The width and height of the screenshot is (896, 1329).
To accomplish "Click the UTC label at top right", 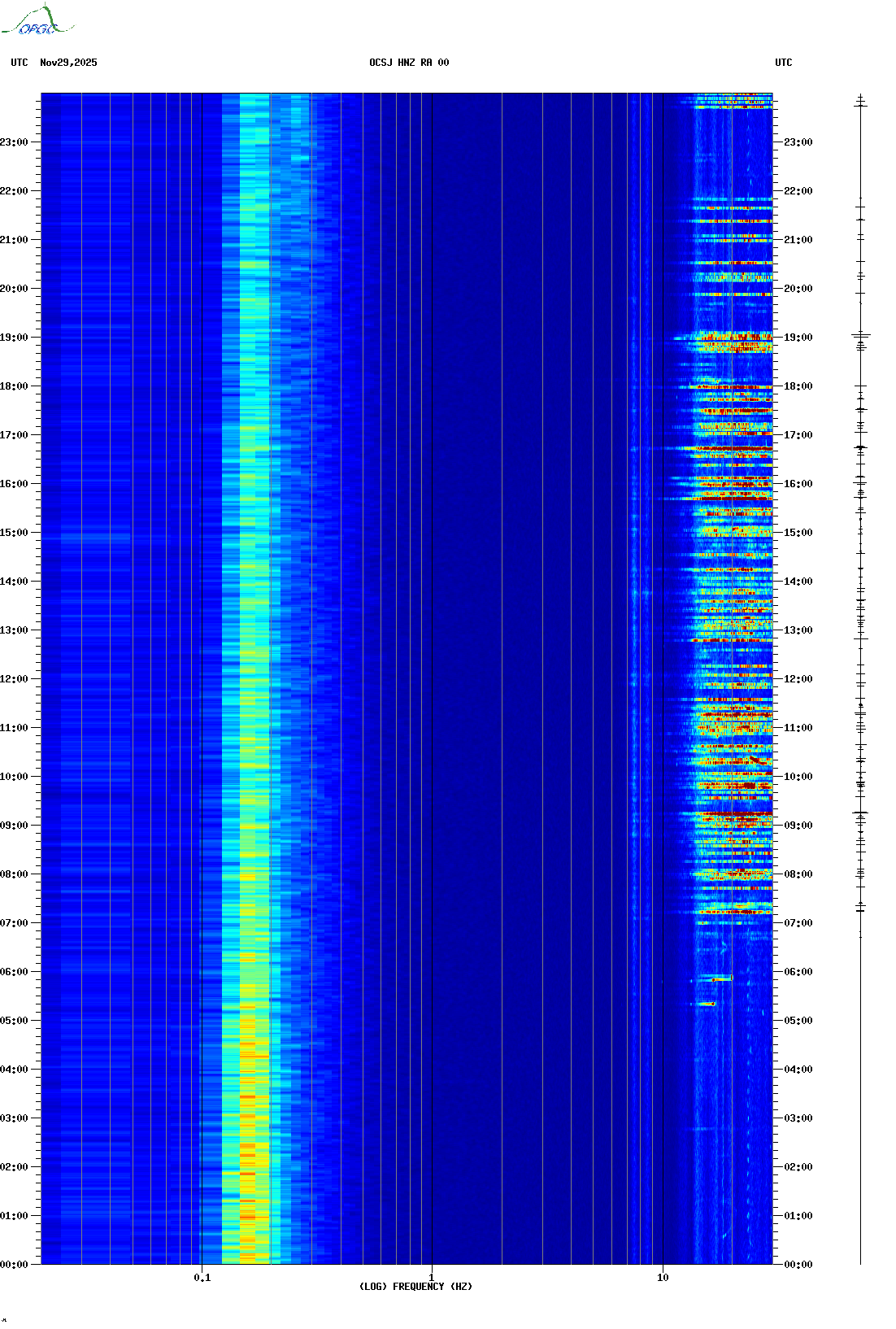I will tap(783, 63).
